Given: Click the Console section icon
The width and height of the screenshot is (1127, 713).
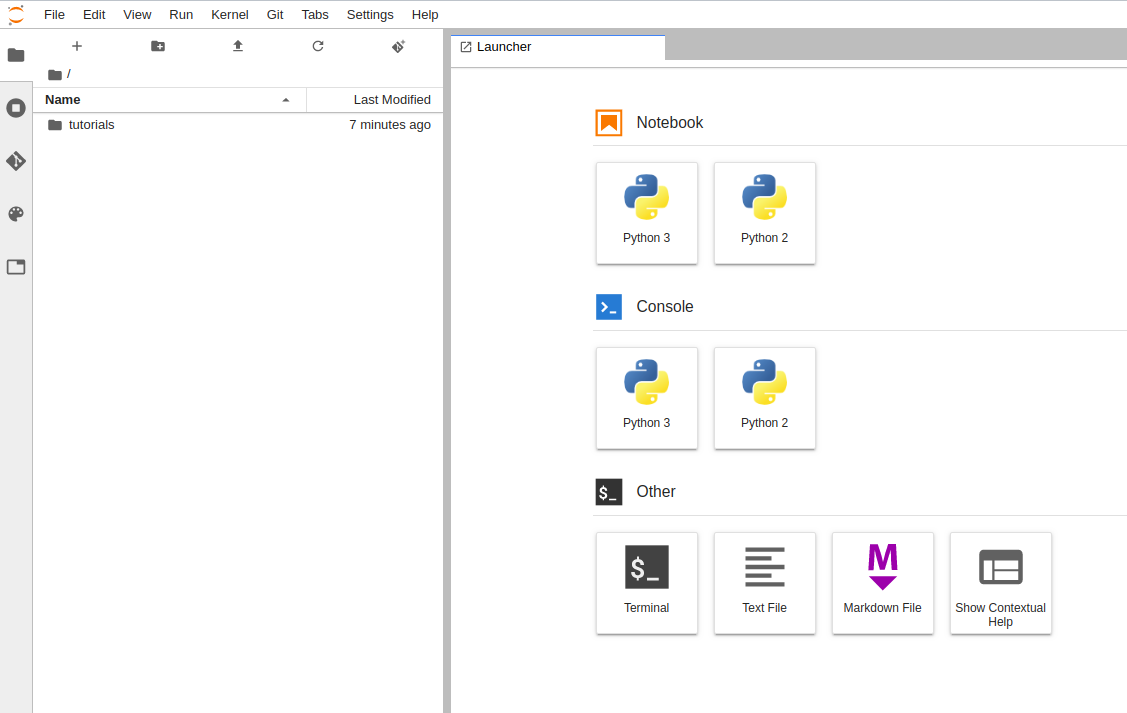Looking at the screenshot, I should tap(609, 307).
